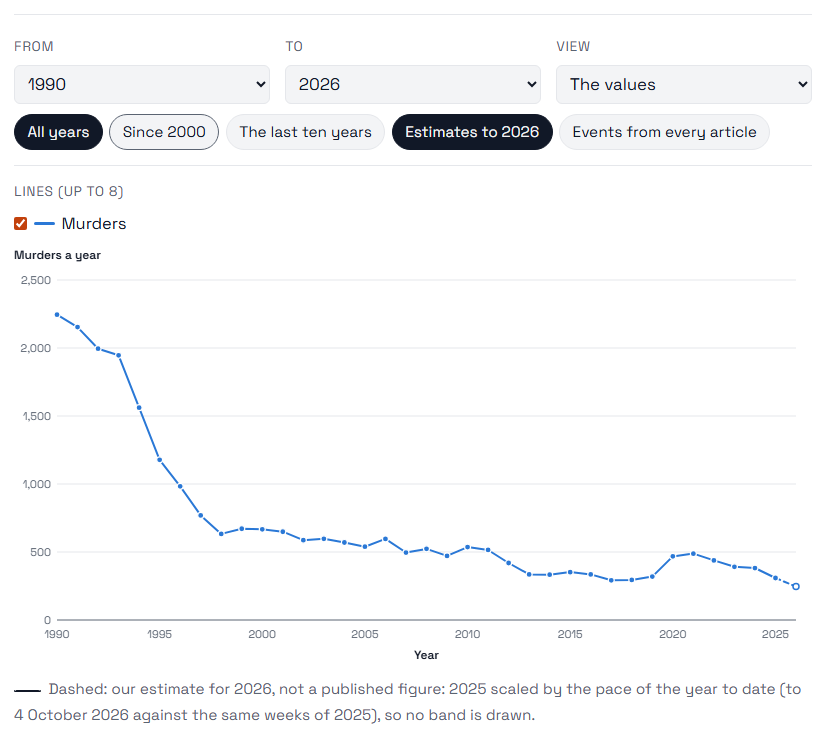Select the All years preset
This screenshot has width=826, height=742.
[x=58, y=132]
